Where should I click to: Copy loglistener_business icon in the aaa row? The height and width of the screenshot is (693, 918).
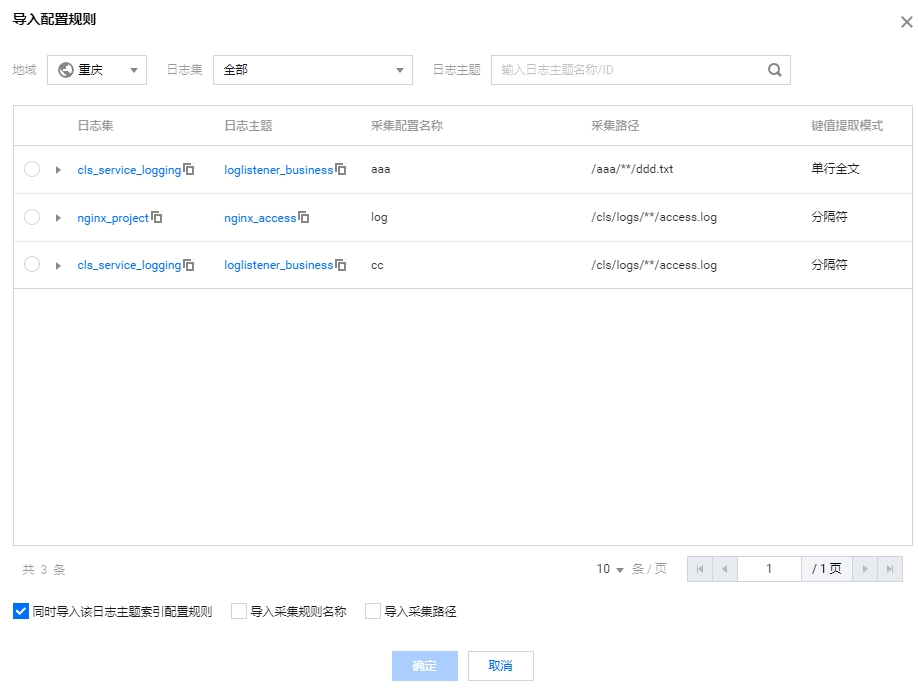coord(341,169)
